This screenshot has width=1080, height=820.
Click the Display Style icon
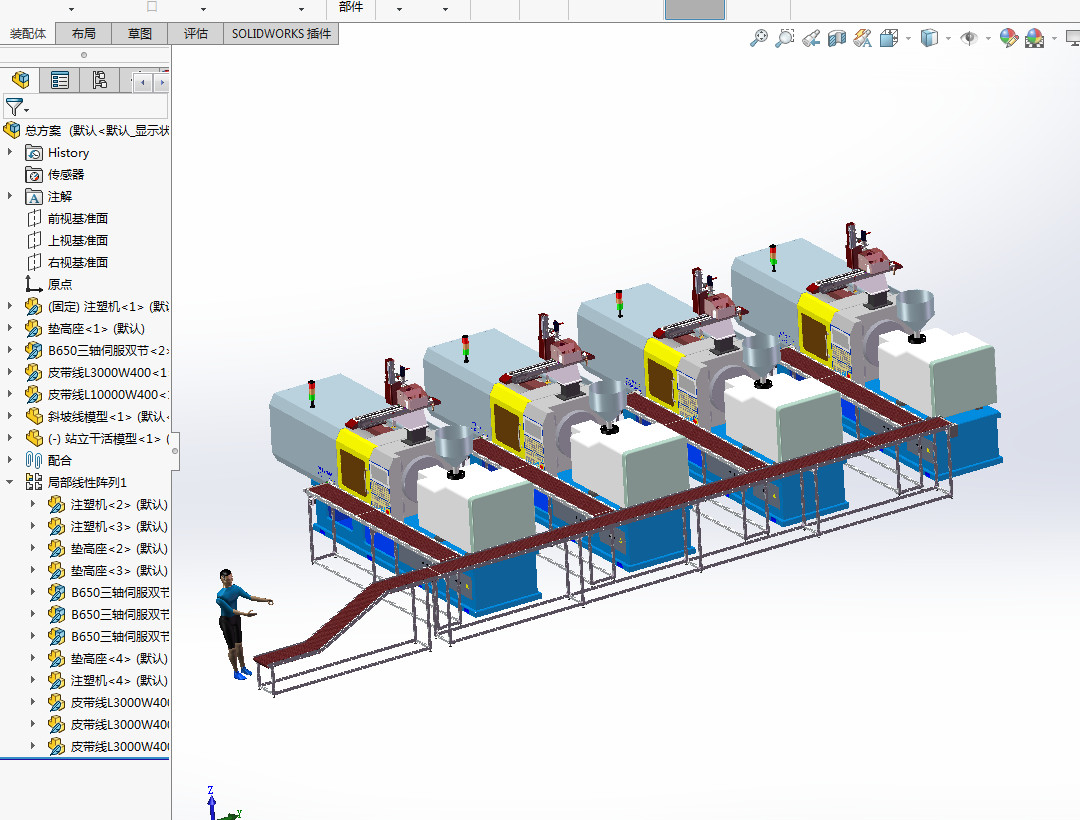coord(929,38)
